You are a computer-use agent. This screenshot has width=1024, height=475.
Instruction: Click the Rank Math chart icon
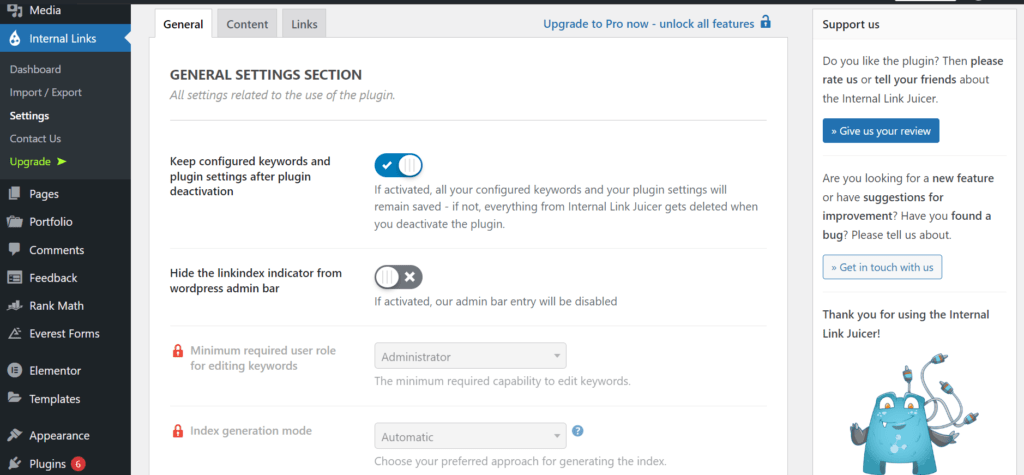(x=14, y=306)
